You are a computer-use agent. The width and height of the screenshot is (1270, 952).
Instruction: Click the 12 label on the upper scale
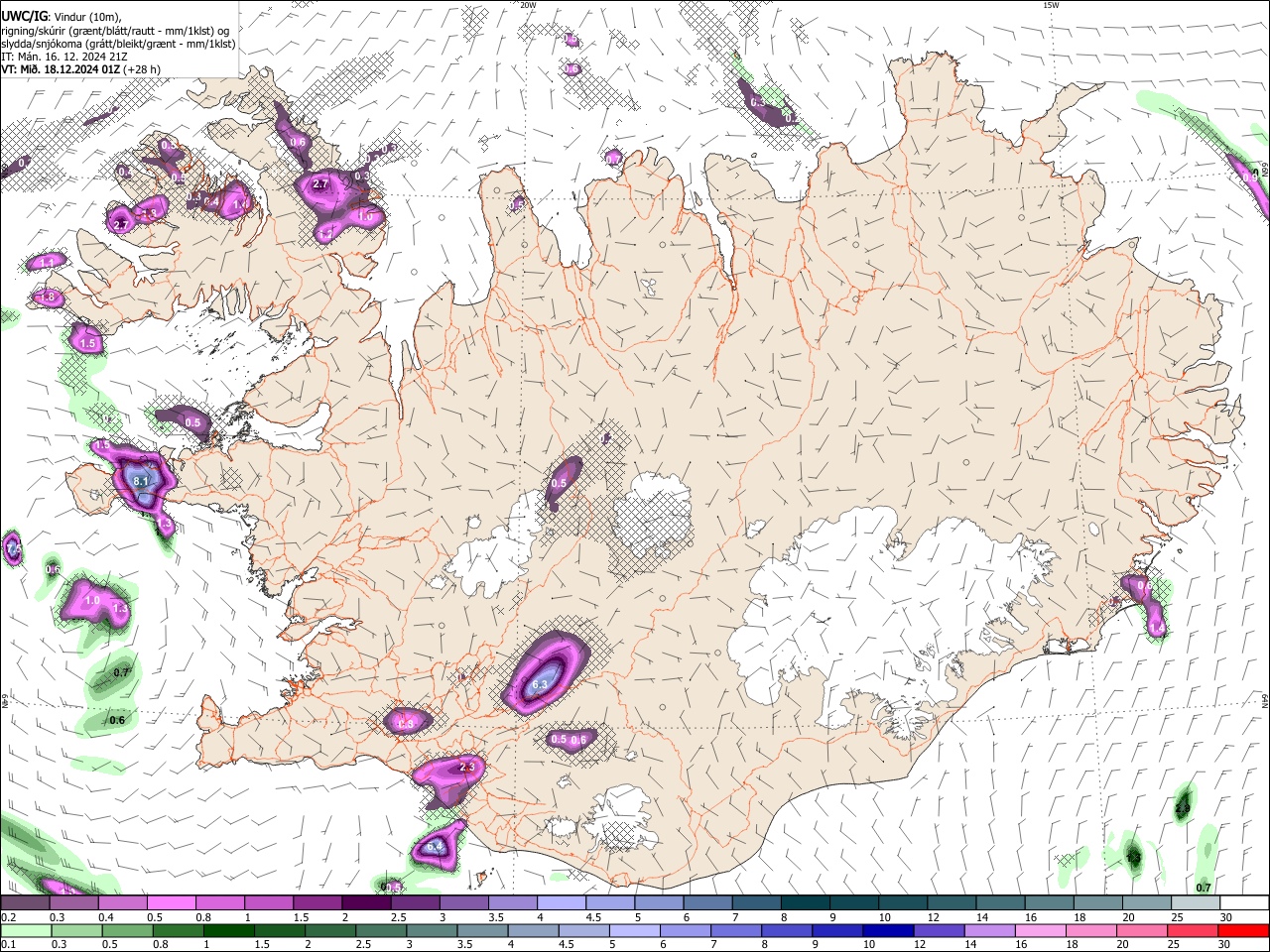coord(933,917)
